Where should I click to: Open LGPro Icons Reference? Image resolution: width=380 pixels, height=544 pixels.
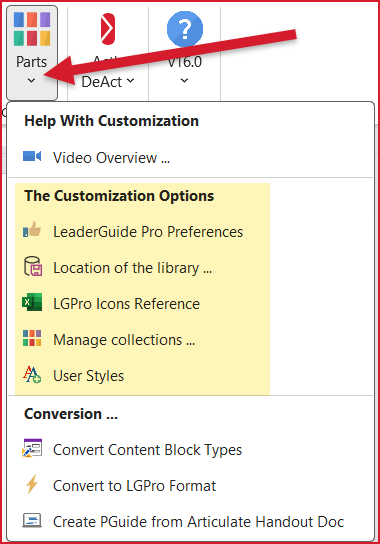(x=127, y=304)
